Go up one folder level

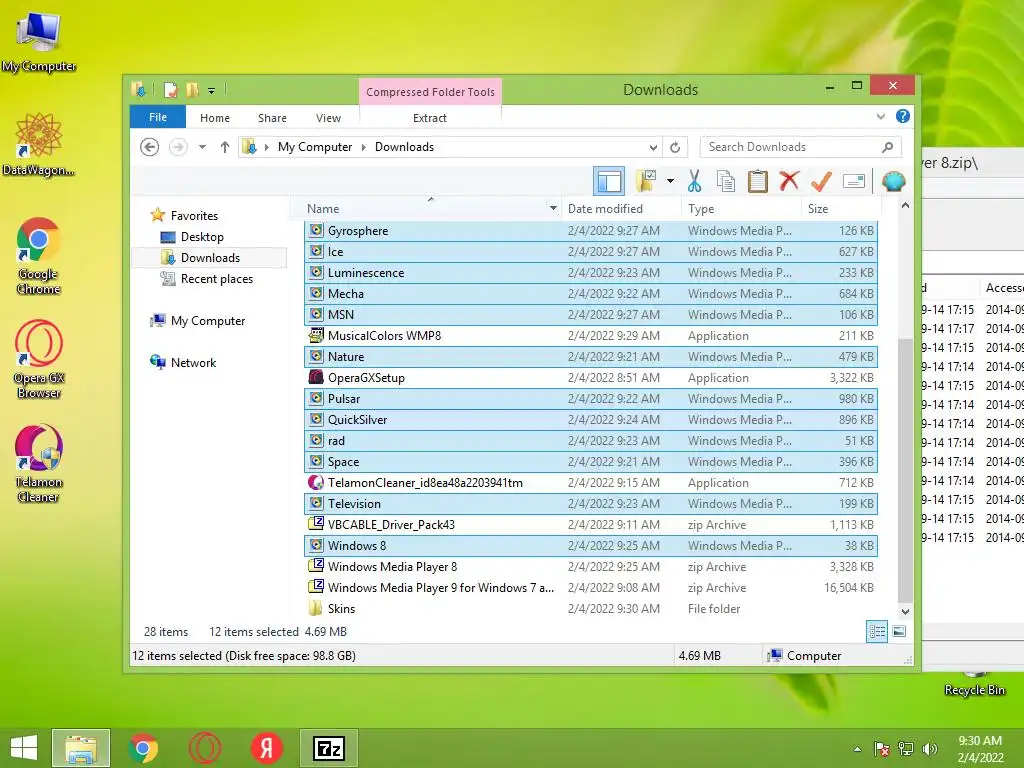pyautogui.click(x=225, y=147)
